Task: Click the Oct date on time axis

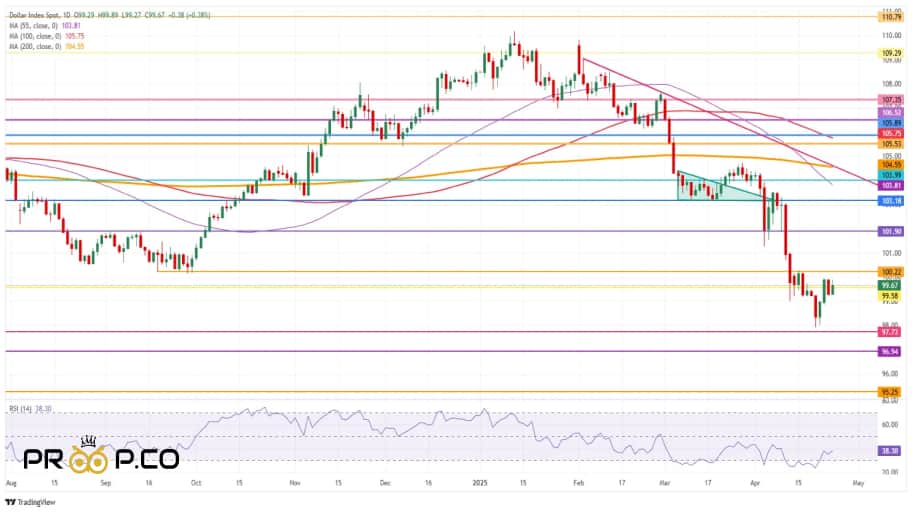Action: tap(196, 483)
